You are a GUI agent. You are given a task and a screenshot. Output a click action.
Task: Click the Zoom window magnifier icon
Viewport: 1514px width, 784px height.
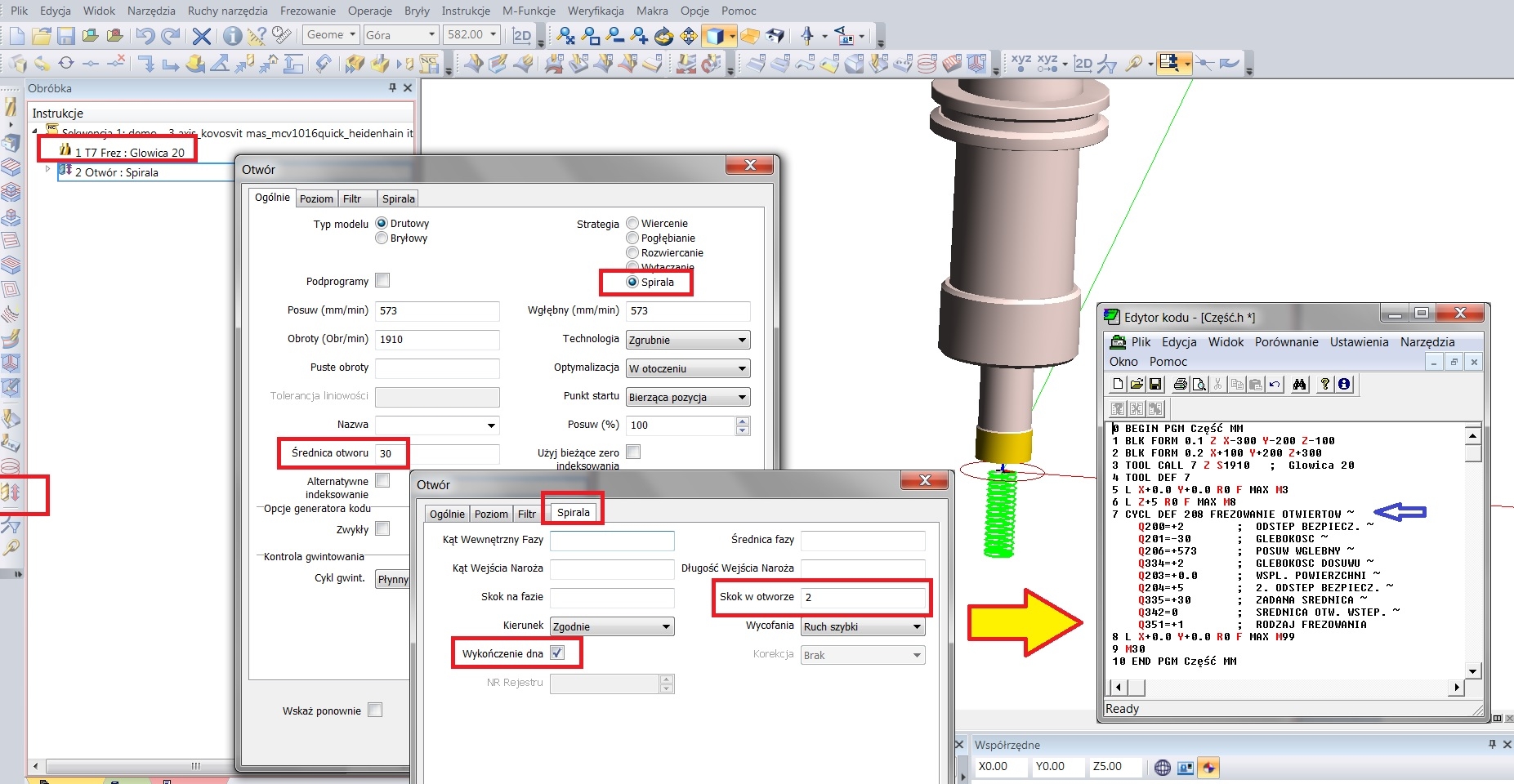591,35
